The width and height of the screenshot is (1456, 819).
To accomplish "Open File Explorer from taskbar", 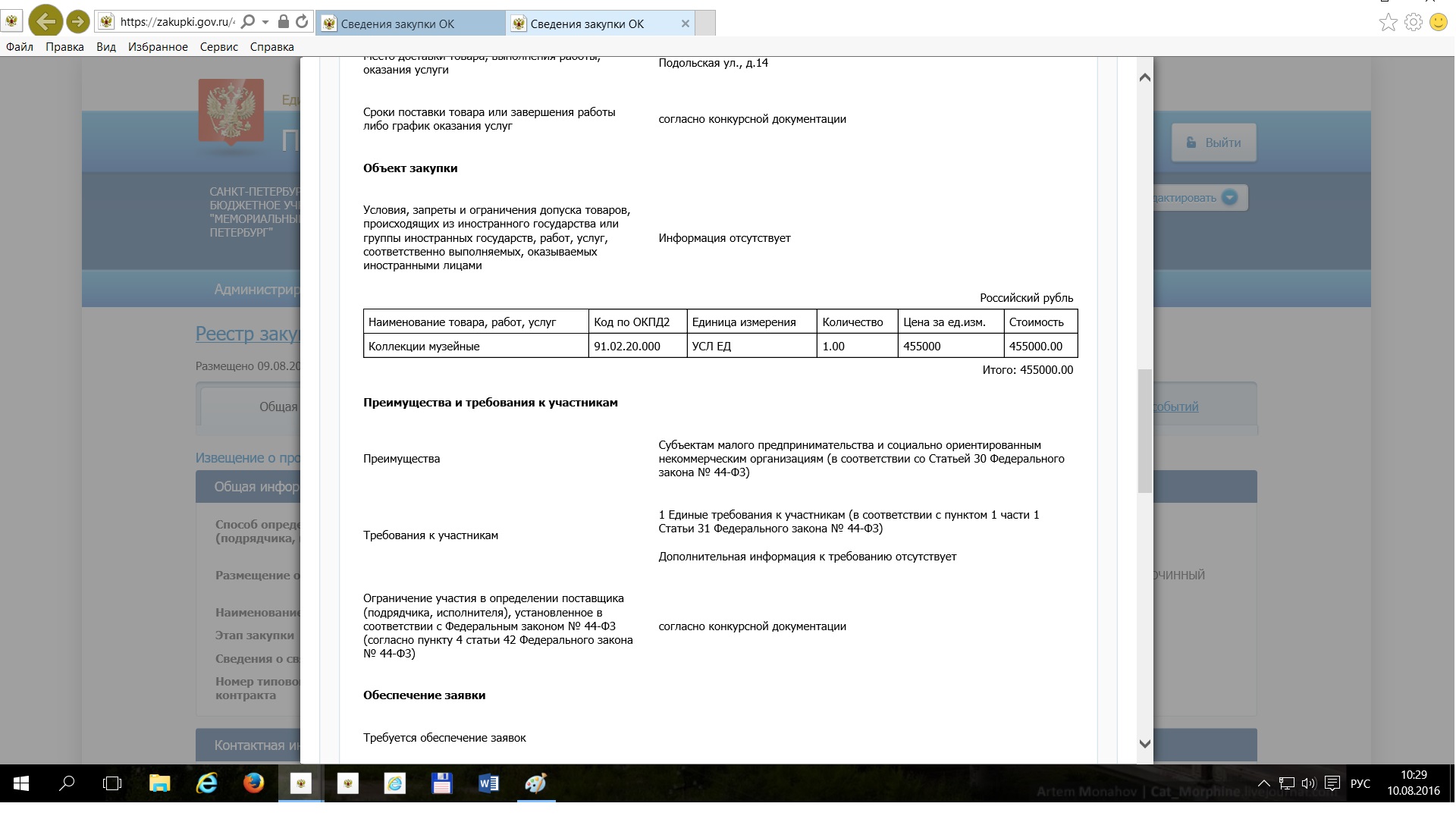I will point(159,783).
